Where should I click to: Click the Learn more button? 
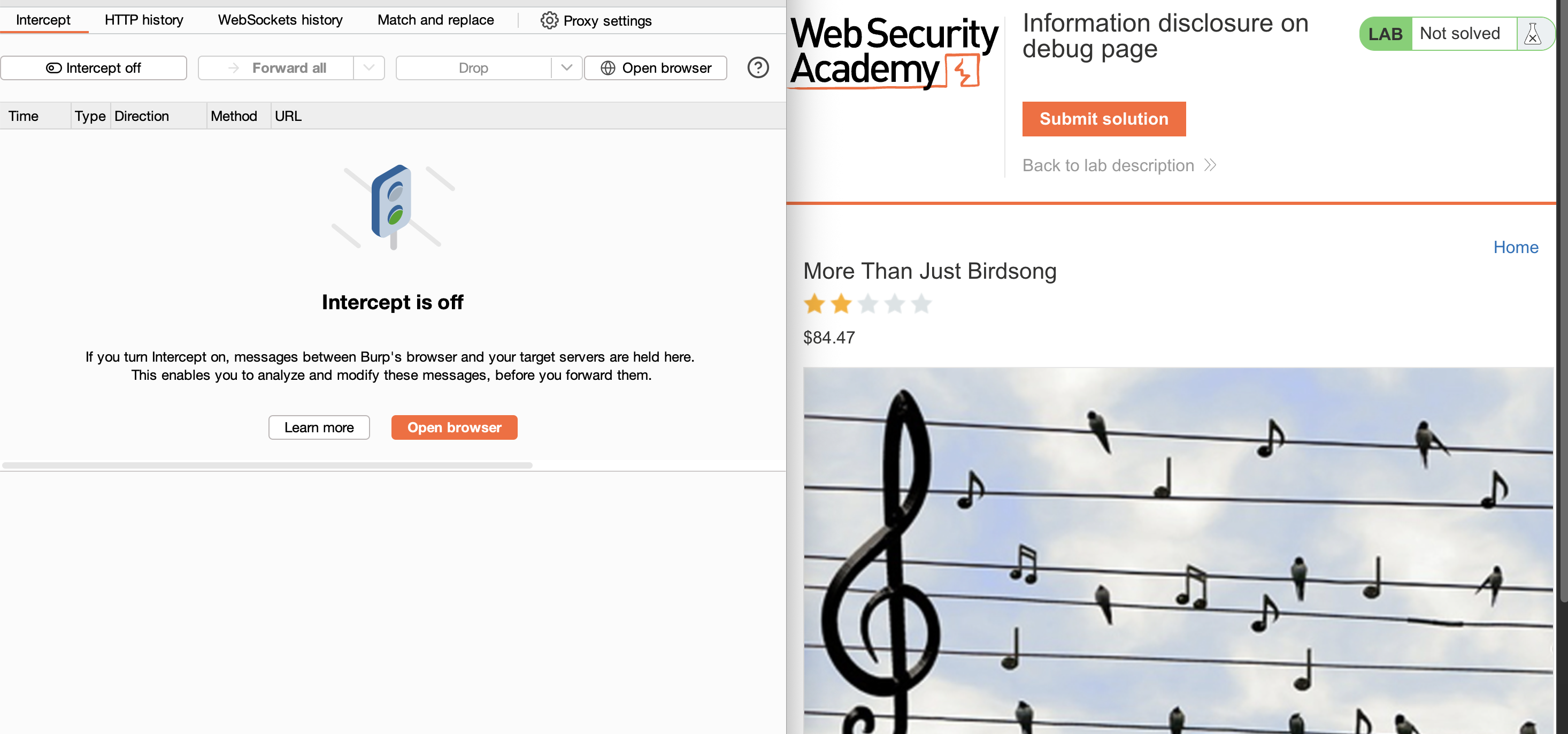click(319, 427)
